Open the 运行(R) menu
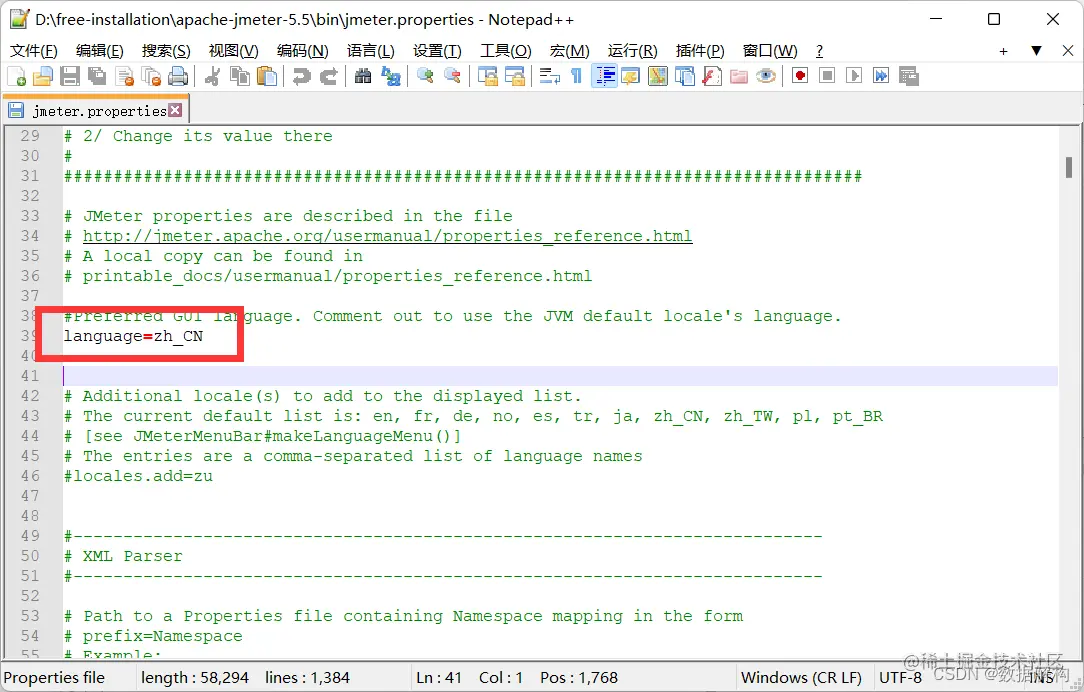The width and height of the screenshot is (1084, 692). (x=633, y=51)
